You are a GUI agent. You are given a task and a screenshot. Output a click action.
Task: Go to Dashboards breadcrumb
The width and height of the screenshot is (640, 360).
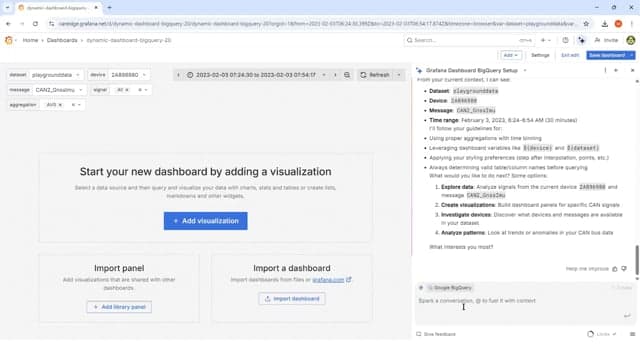click(x=62, y=40)
